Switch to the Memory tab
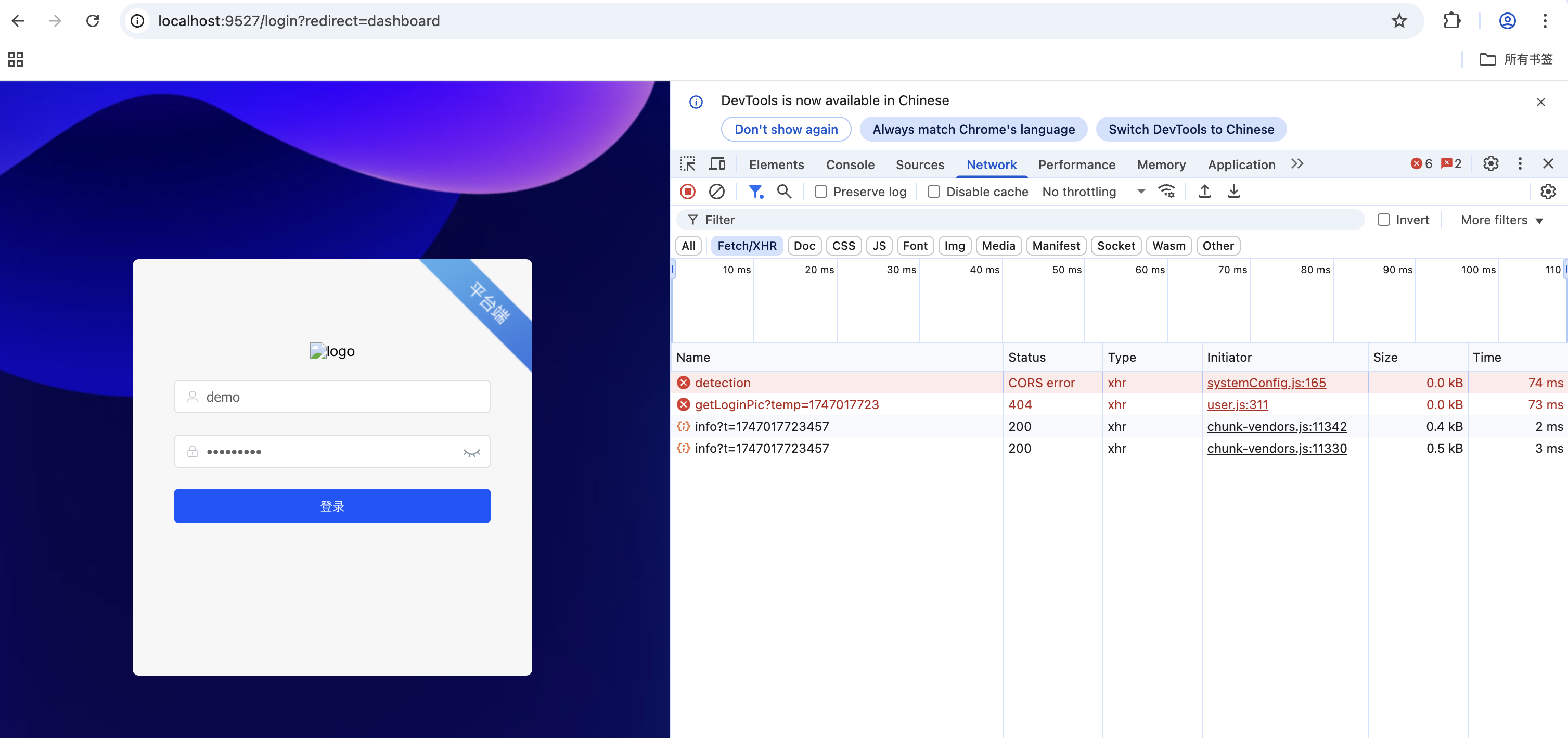 click(x=1161, y=164)
